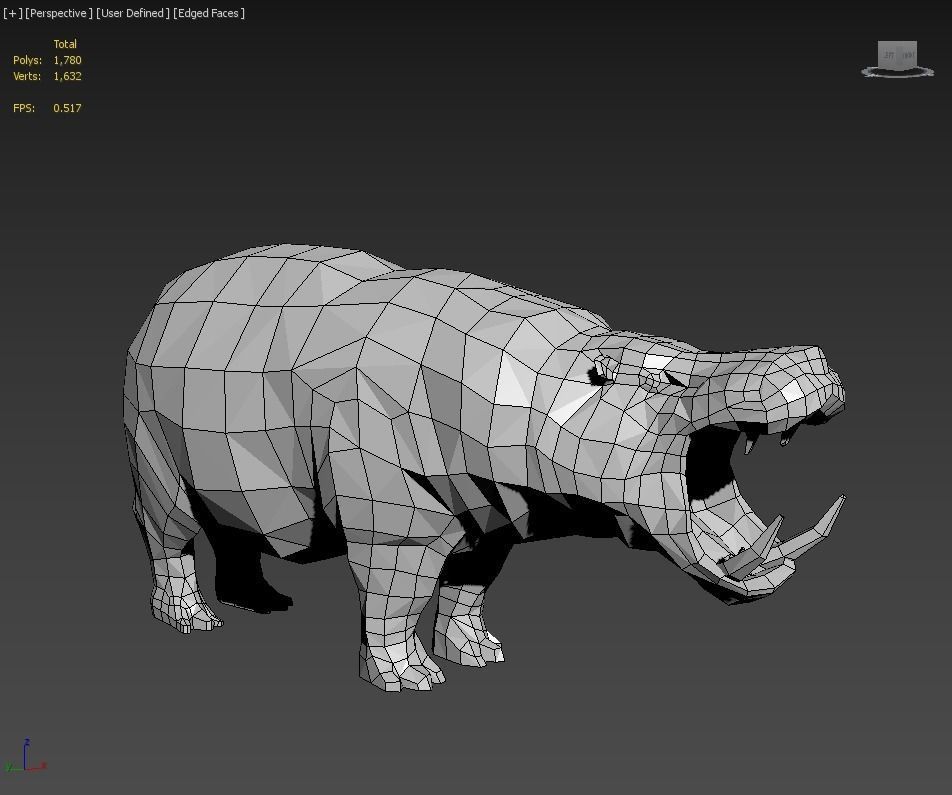The width and height of the screenshot is (952, 795).
Task: Click the Verts count value 1,632
Action: 67,76
